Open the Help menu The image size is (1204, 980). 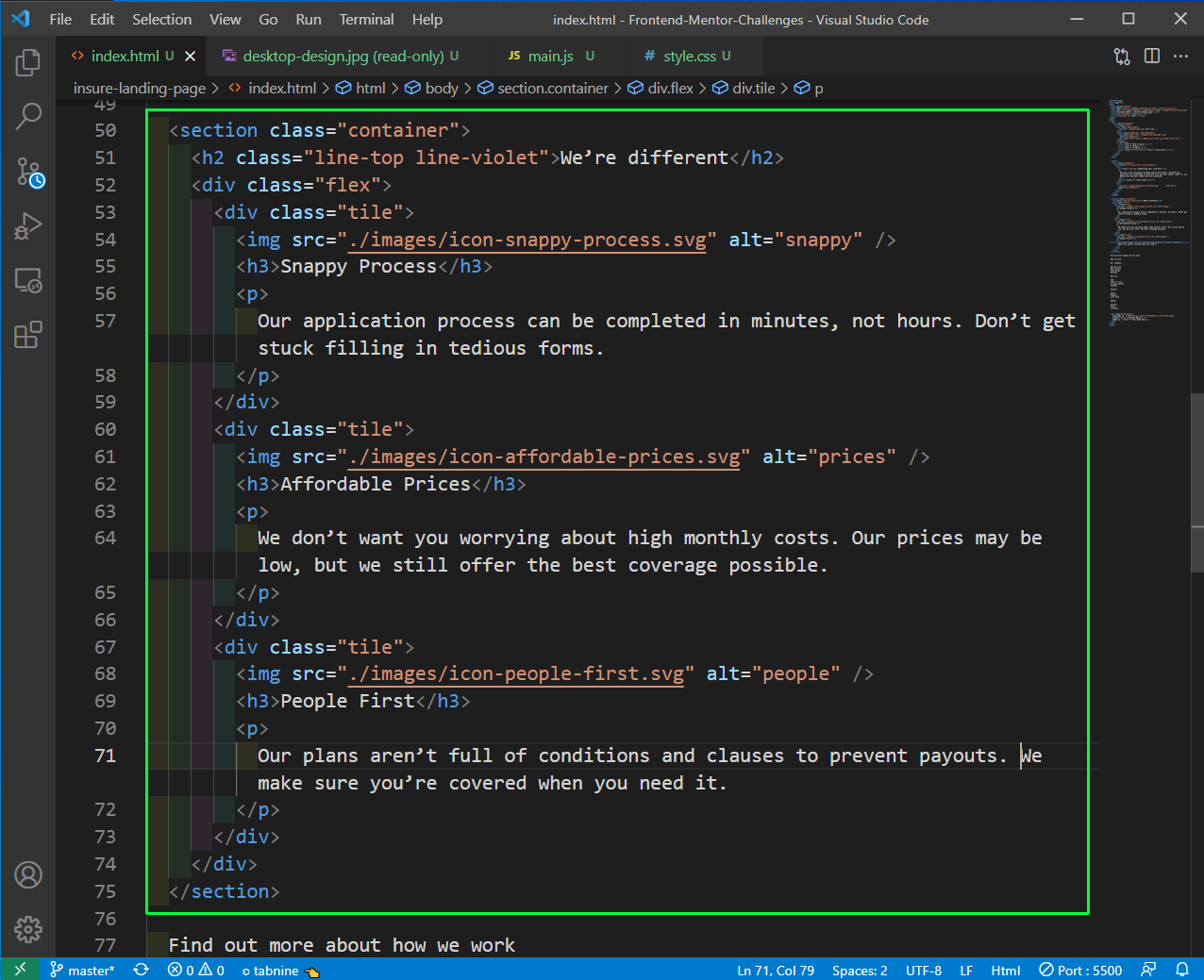pyautogui.click(x=427, y=20)
